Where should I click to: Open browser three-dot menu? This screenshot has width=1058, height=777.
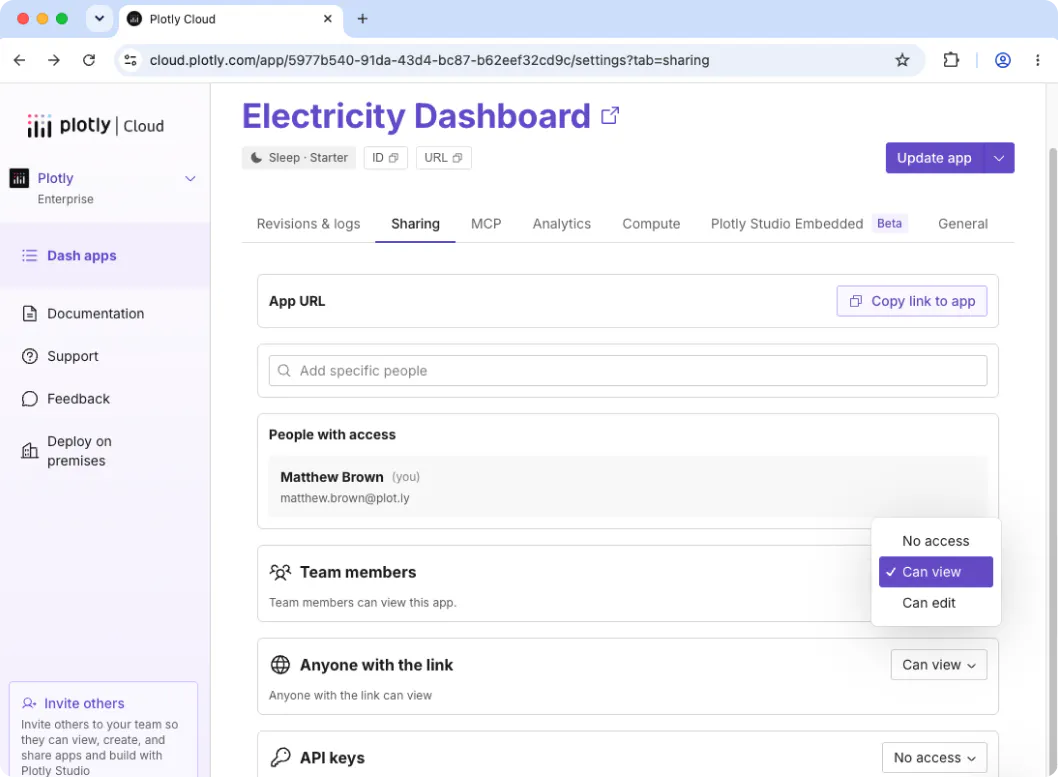point(1038,60)
